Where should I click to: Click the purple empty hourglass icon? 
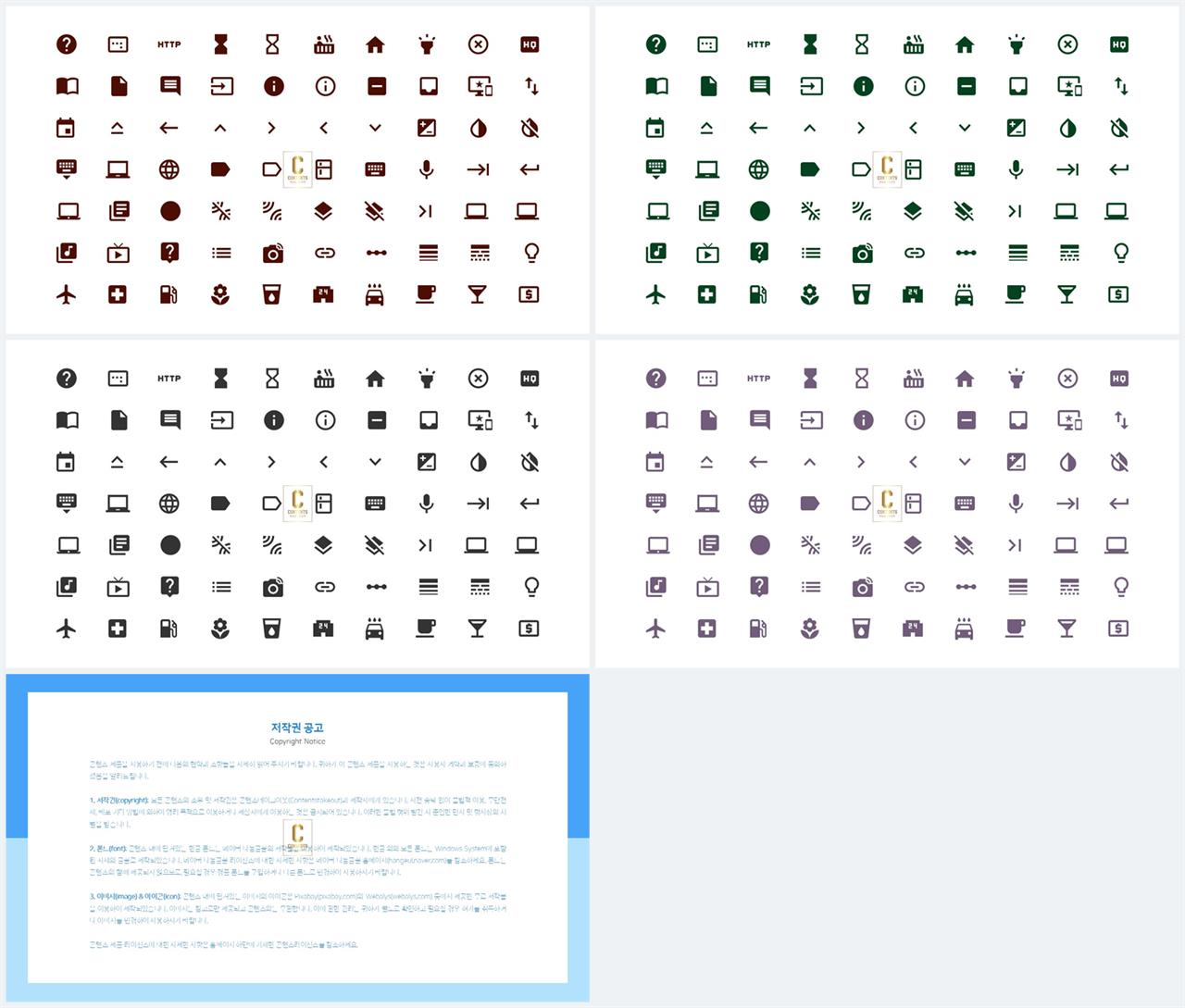coord(862,379)
